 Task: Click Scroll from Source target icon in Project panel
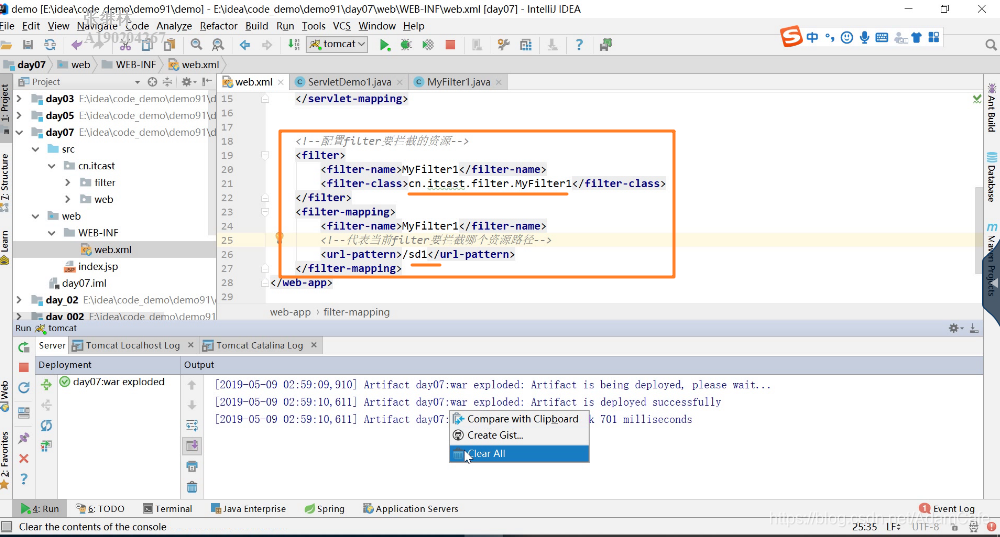(x=152, y=82)
